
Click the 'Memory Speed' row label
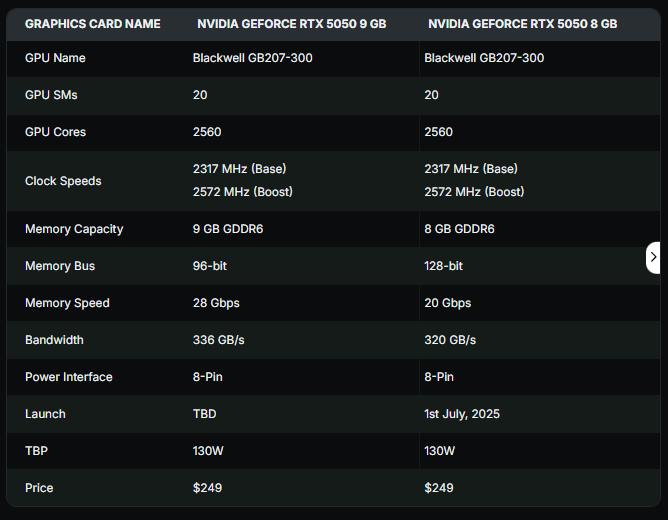67,303
